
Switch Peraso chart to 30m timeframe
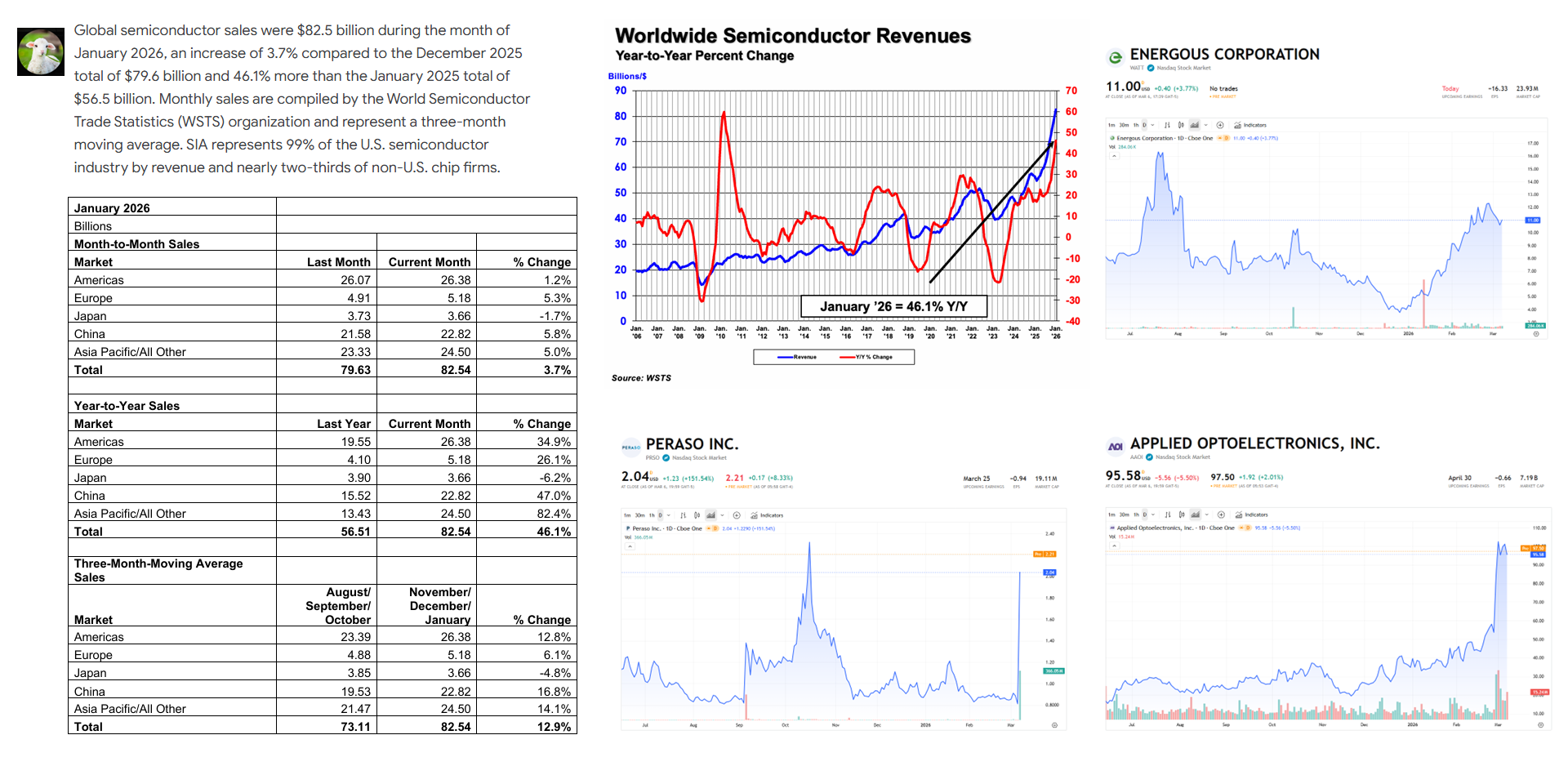639,515
